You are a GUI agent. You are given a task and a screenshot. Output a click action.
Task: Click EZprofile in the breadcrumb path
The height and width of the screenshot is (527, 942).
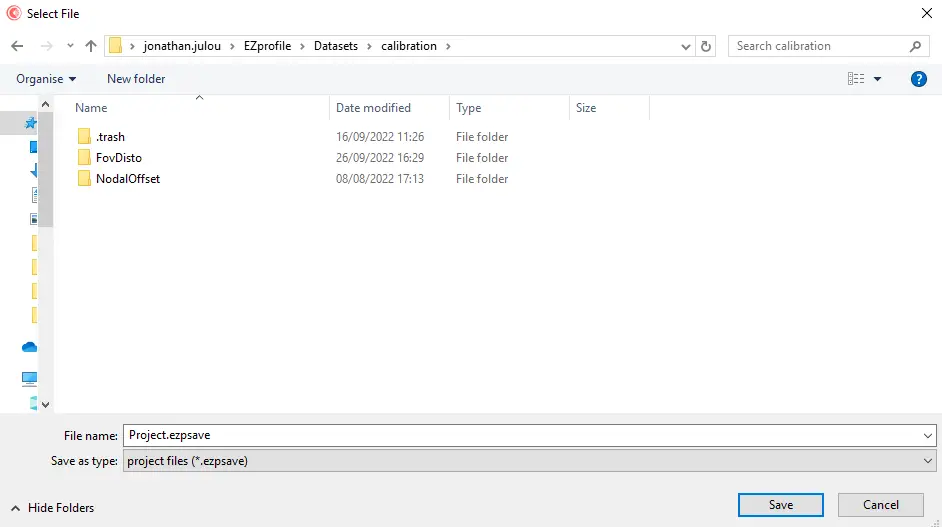coord(265,46)
